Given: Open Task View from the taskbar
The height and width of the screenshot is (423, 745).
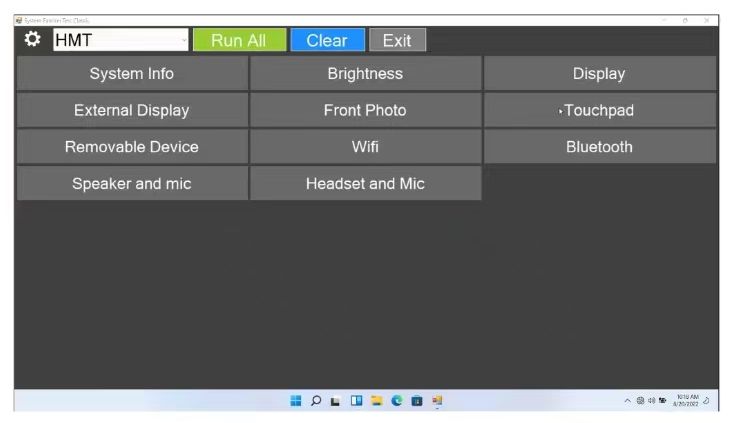Looking at the screenshot, I should 336,401.
